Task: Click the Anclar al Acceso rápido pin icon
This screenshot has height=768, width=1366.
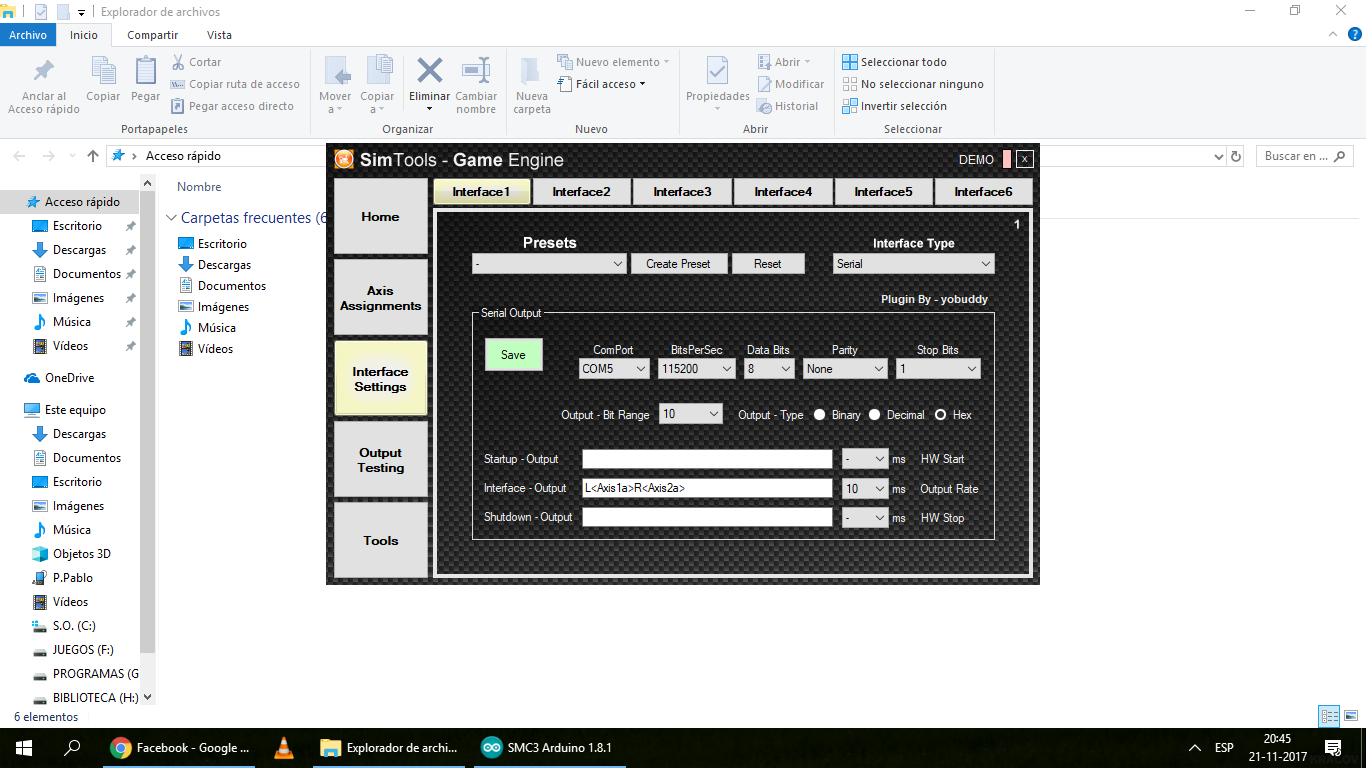Action: pyautogui.click(x=44, y=71)
